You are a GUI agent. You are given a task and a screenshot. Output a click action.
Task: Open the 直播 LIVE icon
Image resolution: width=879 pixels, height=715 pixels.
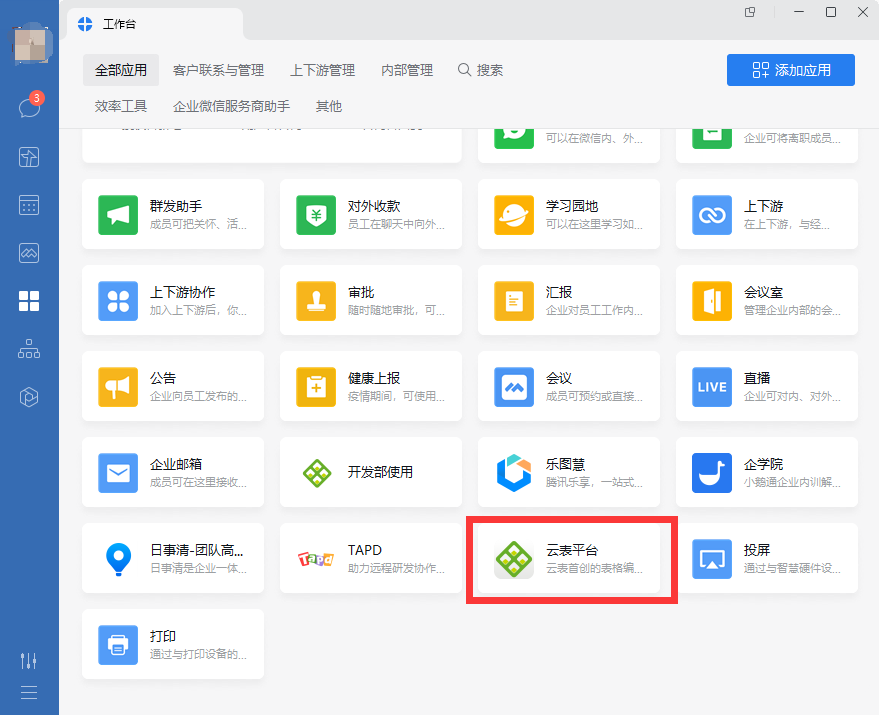[x=711, y=387]
